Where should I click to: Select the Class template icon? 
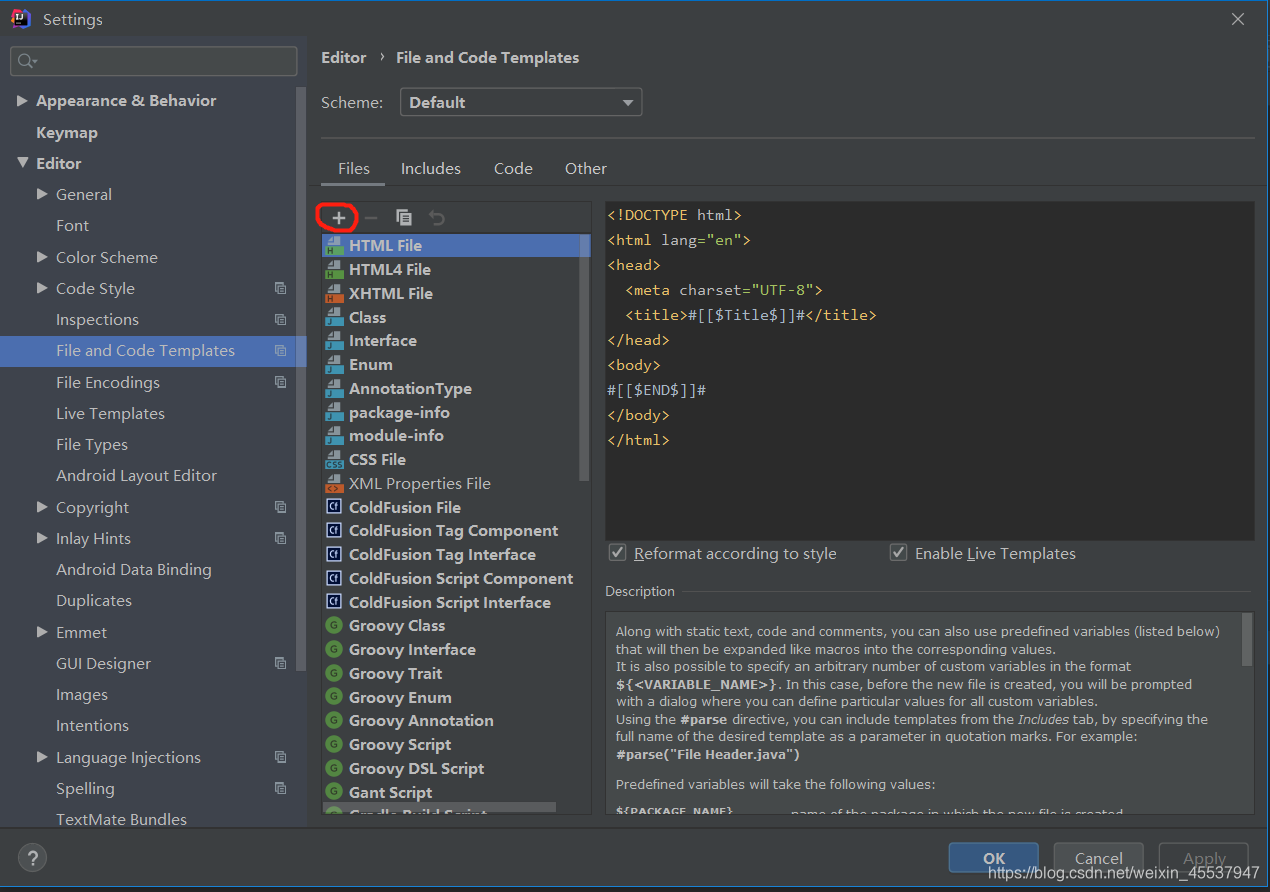point(334,317)
